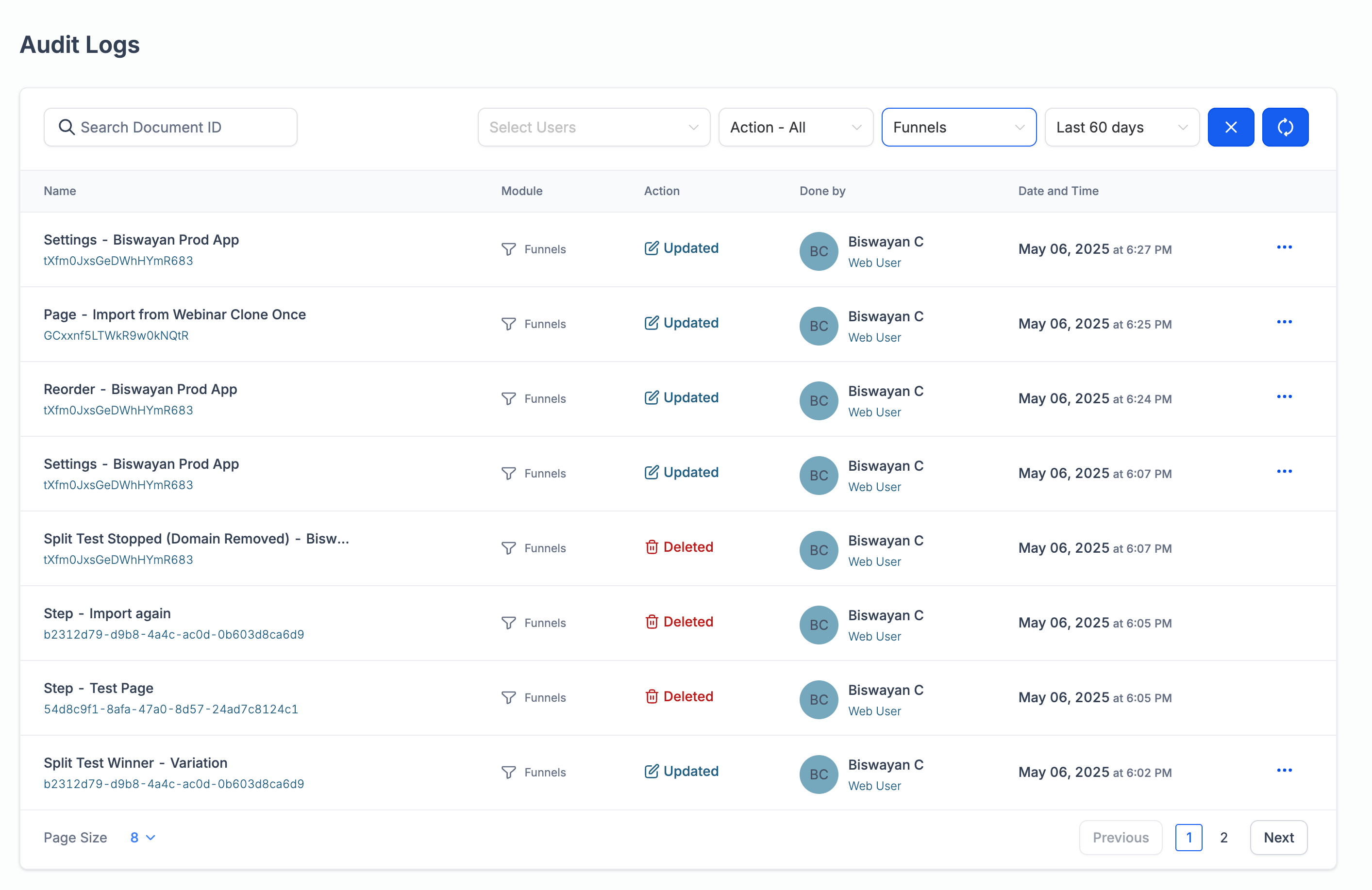This screenshot has height=890, width=1372.
Task: Click Updated edit icon in Reorder row
Action: (651, 397)
